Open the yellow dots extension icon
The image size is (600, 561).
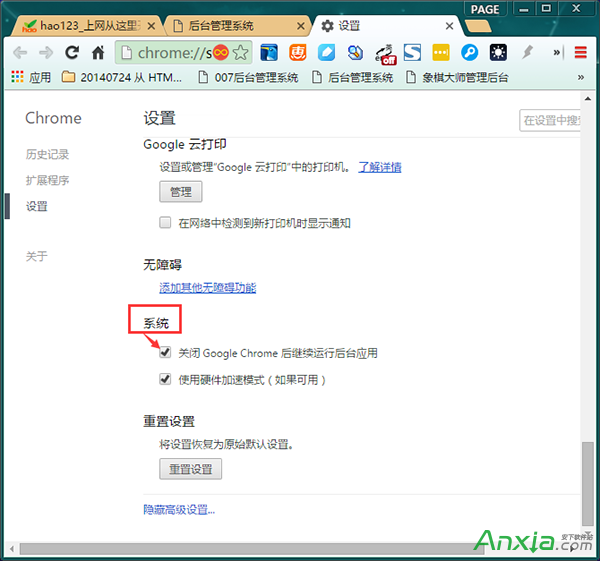(441, 52)
